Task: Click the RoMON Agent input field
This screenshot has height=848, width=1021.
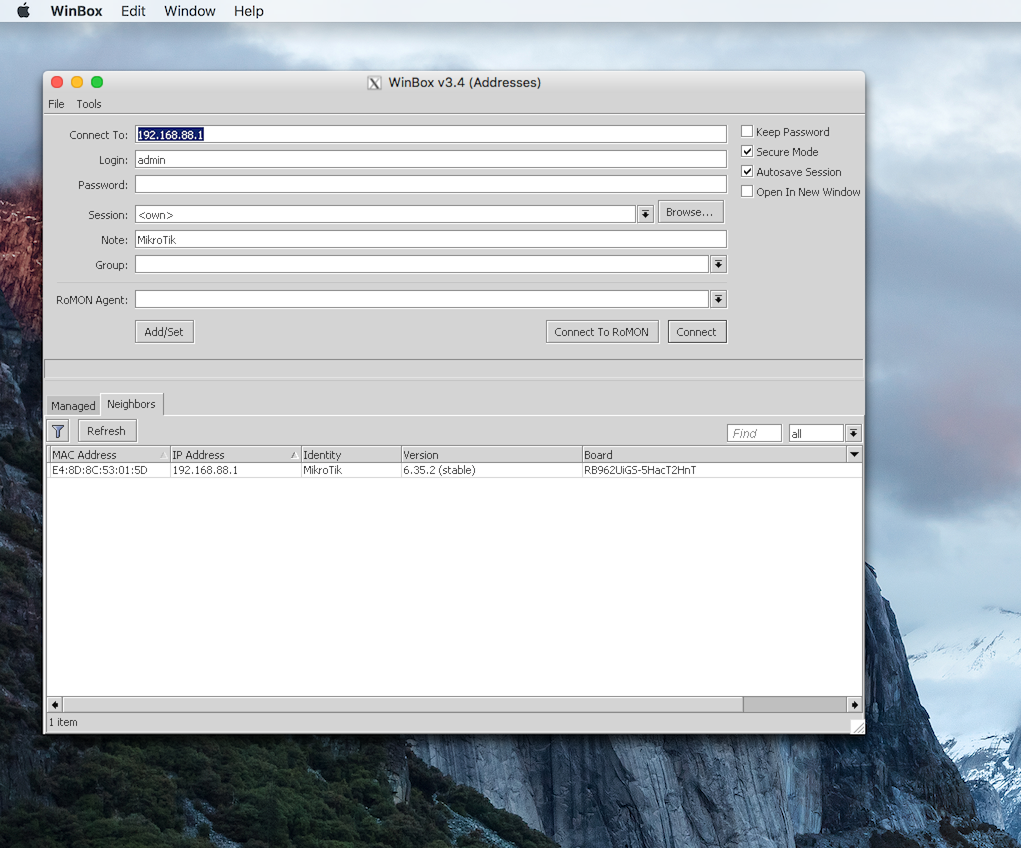Action: (422, 300)
